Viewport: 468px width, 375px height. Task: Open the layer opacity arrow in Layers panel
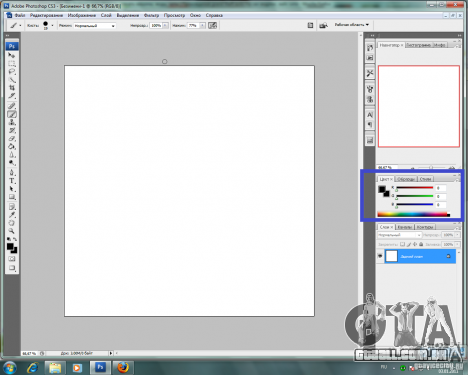point(457,235)
